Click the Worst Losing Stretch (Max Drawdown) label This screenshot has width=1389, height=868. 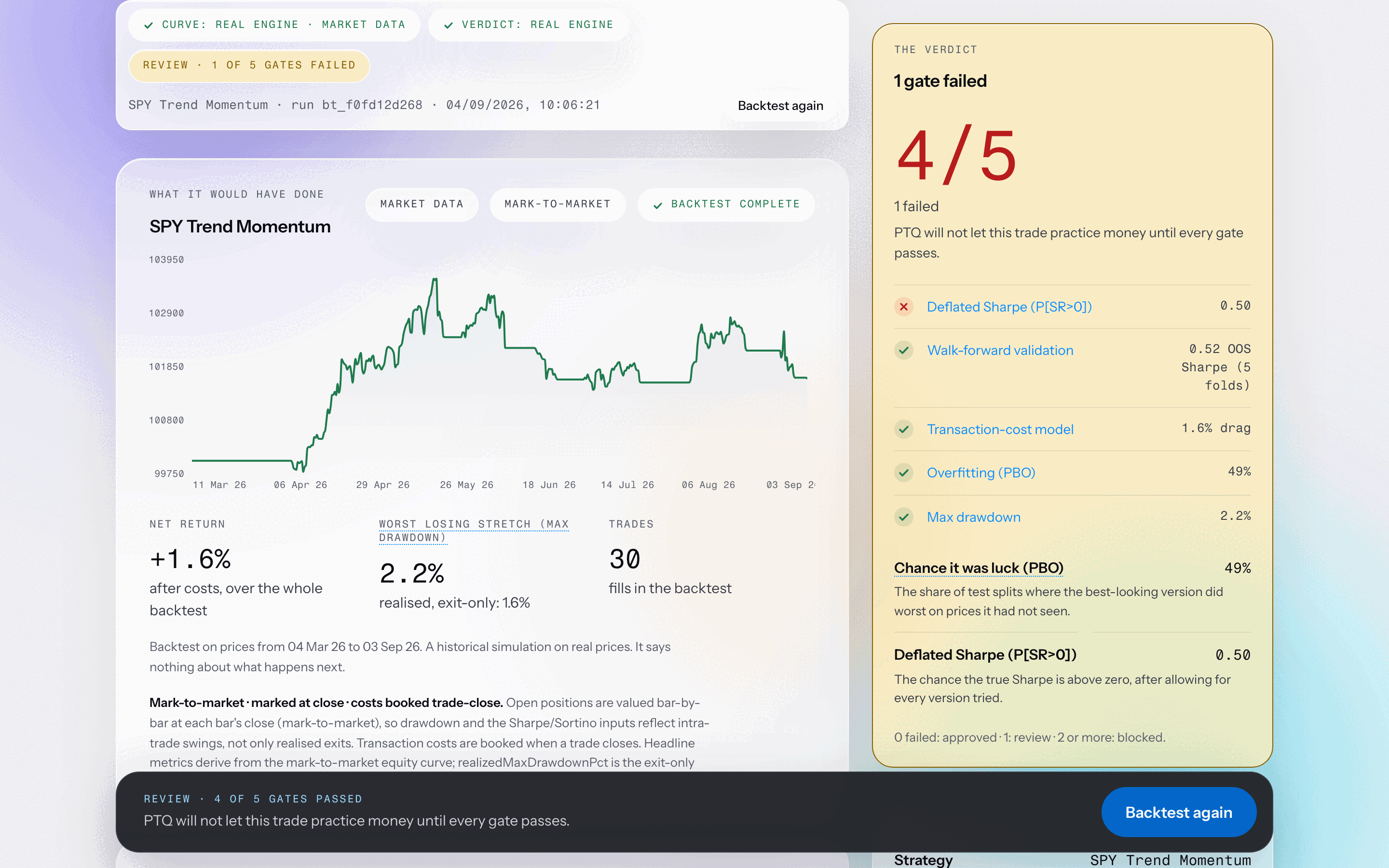click(474, 530)
